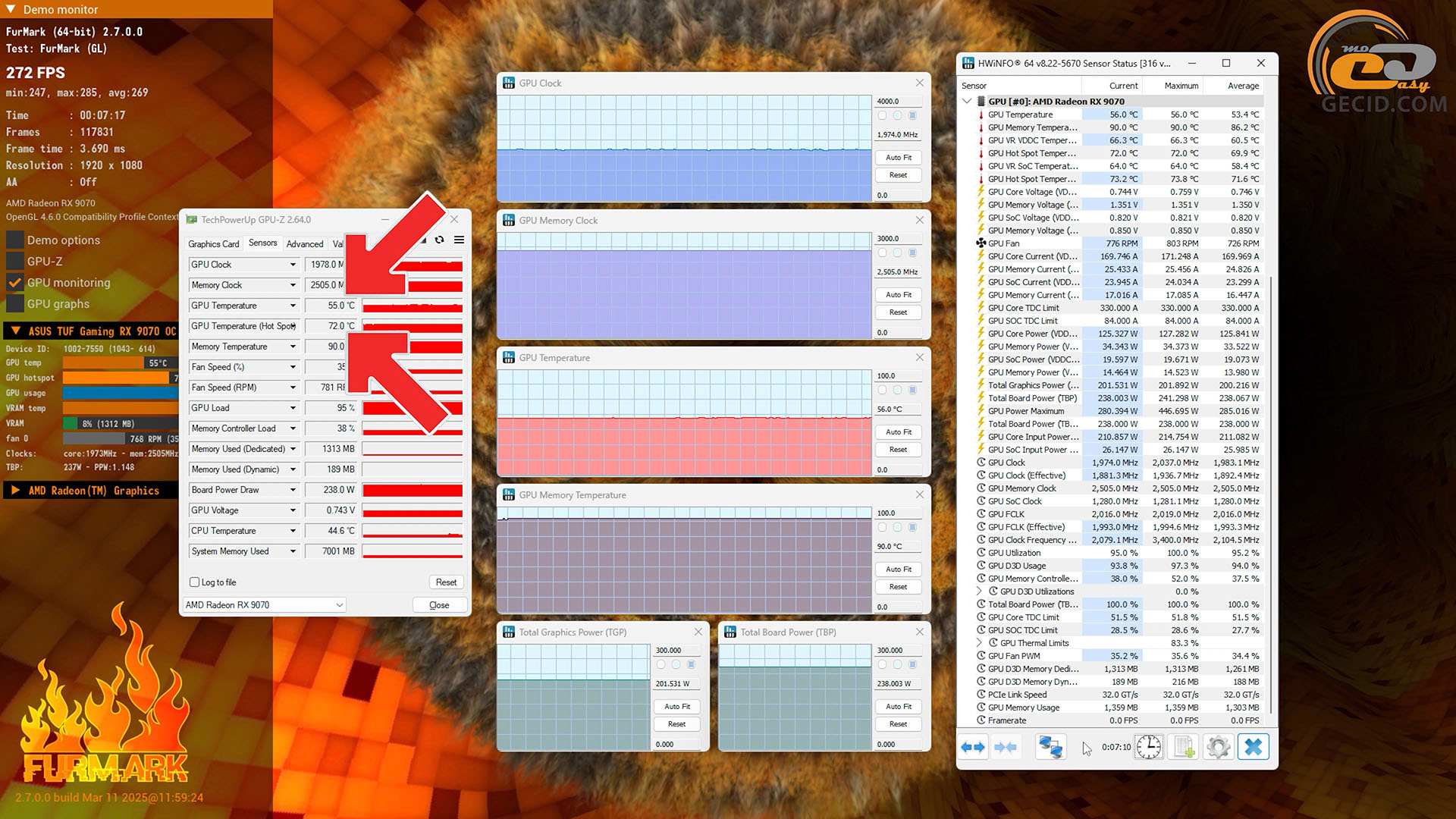The height and width of the screenshot is (819, 1456).
Task: Click the Close button in GPU-Z window
Action: (439, 605)
